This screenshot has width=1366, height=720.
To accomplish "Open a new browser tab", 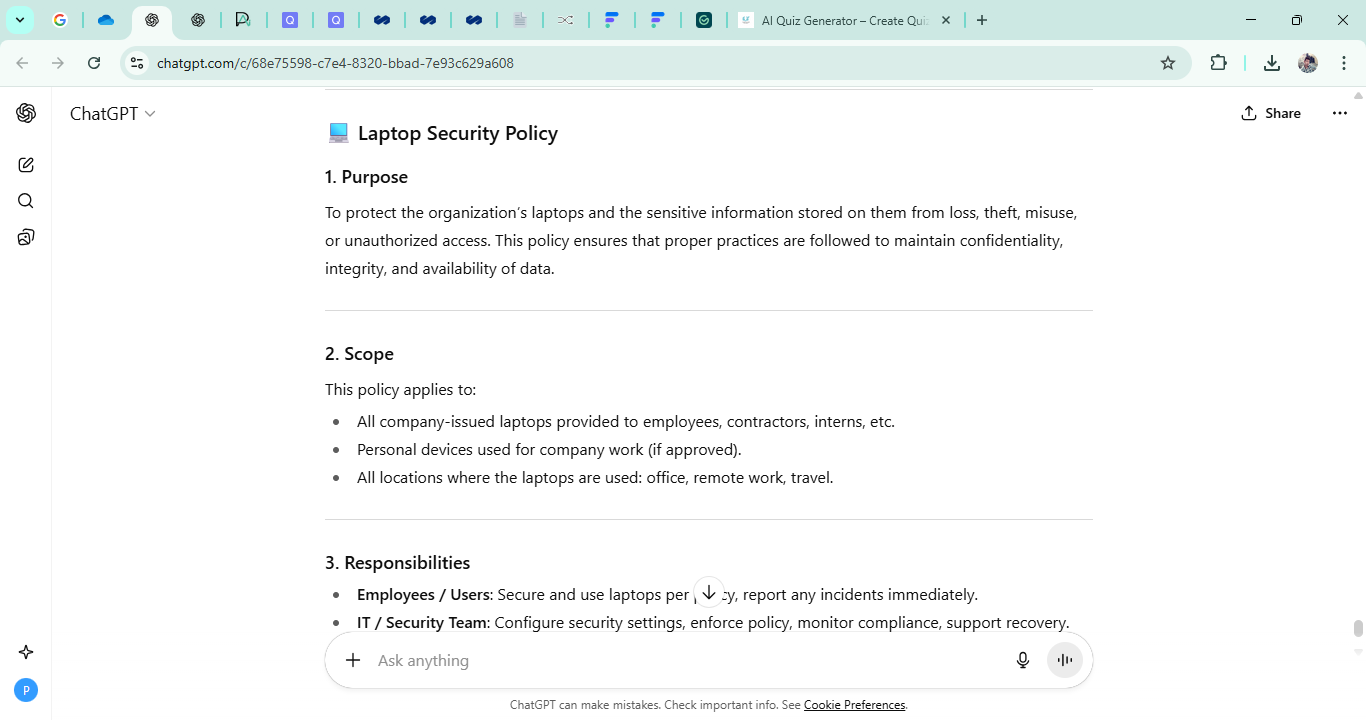I will click(x=982, y=20).
